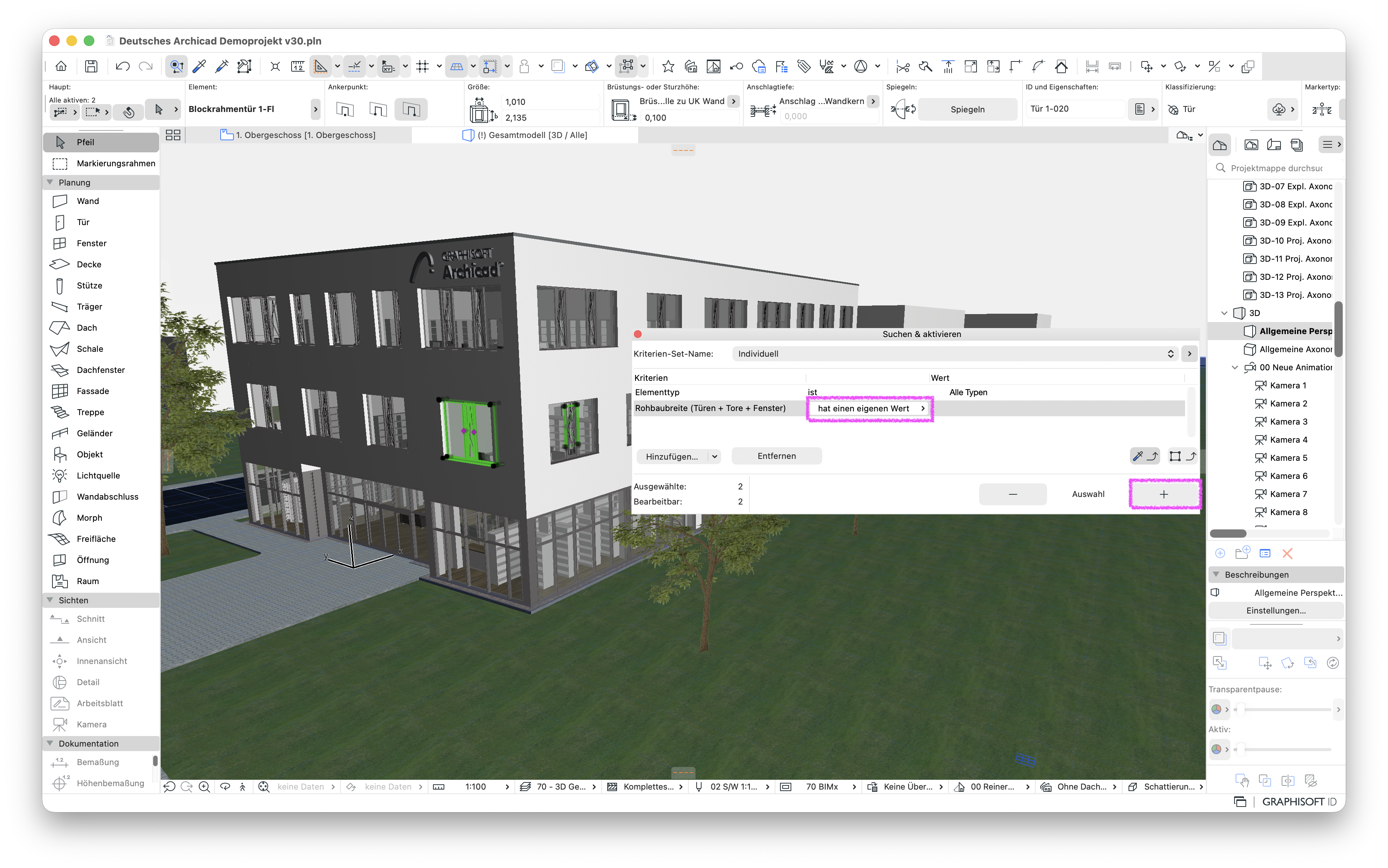The width and height of the screenshot is (1388, 868).
Task: Collapse the 00 Neue Animation folder
Action: click(1234, 367)
